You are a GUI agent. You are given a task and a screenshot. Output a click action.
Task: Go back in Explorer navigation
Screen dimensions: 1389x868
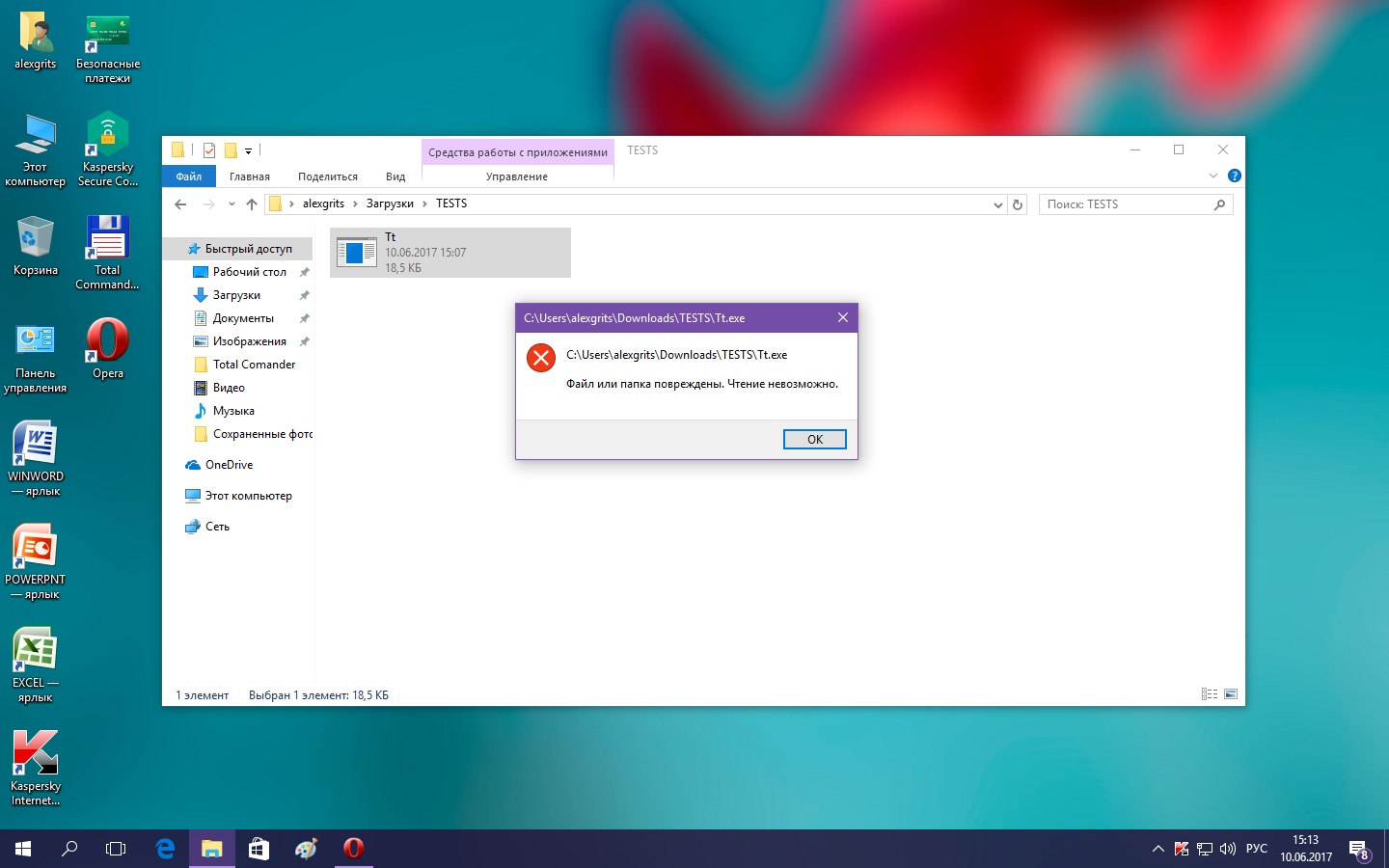pyautogui.click(x=180, y=204)
